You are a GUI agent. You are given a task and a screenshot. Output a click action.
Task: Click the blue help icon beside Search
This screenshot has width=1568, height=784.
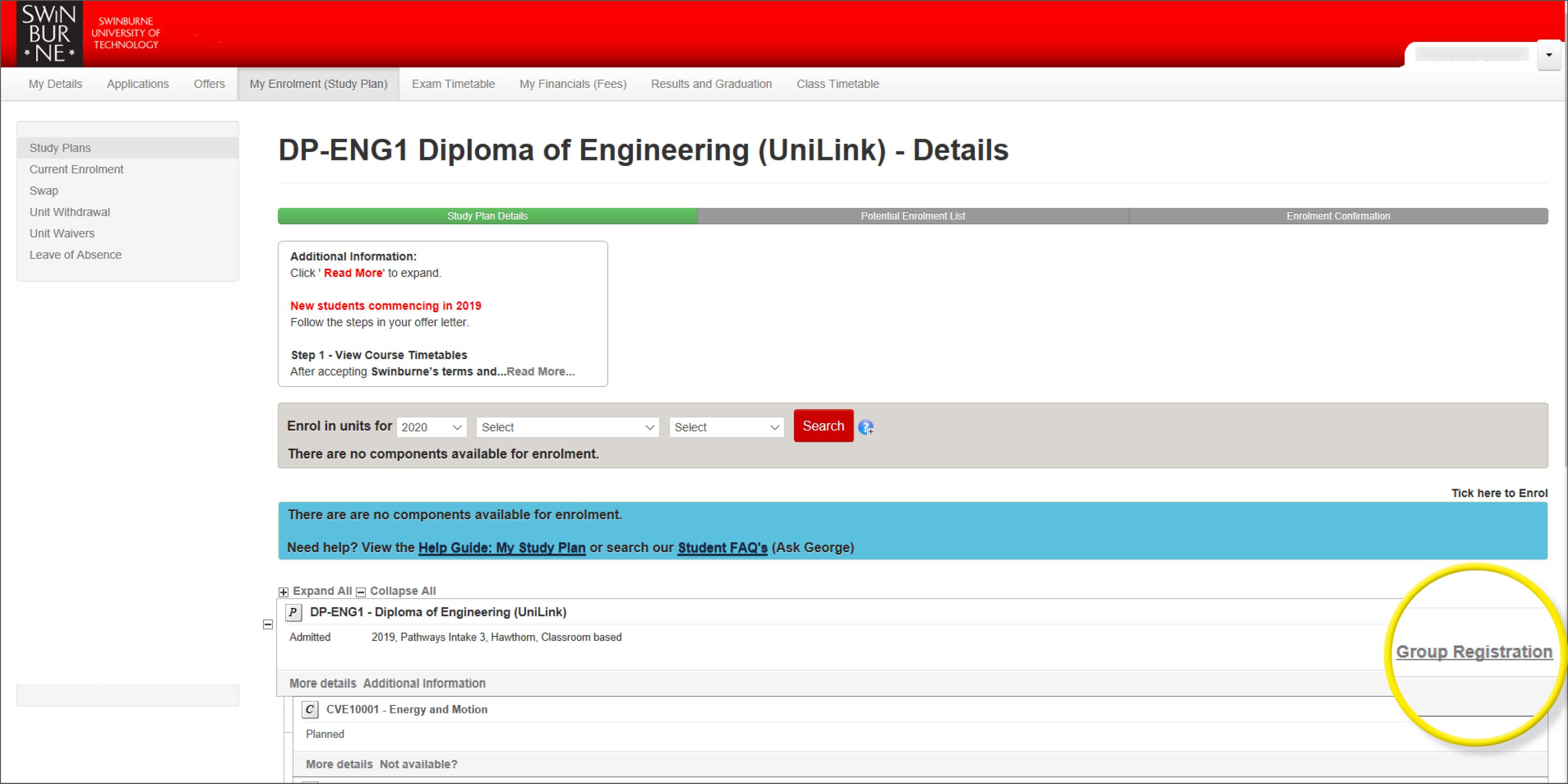(866, 428)
